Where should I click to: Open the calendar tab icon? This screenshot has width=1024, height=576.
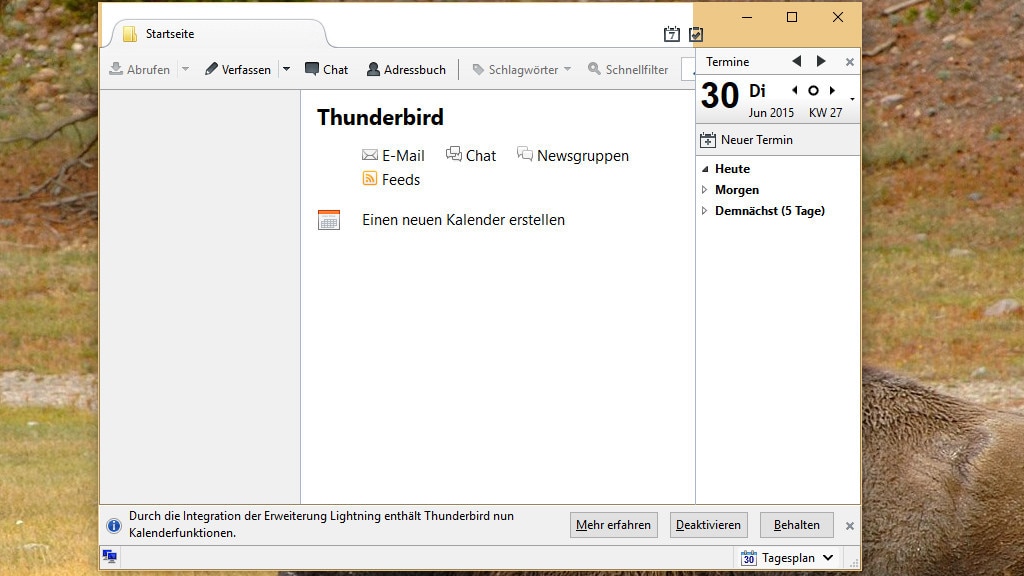pyautogui.click(x=671, y=34)
